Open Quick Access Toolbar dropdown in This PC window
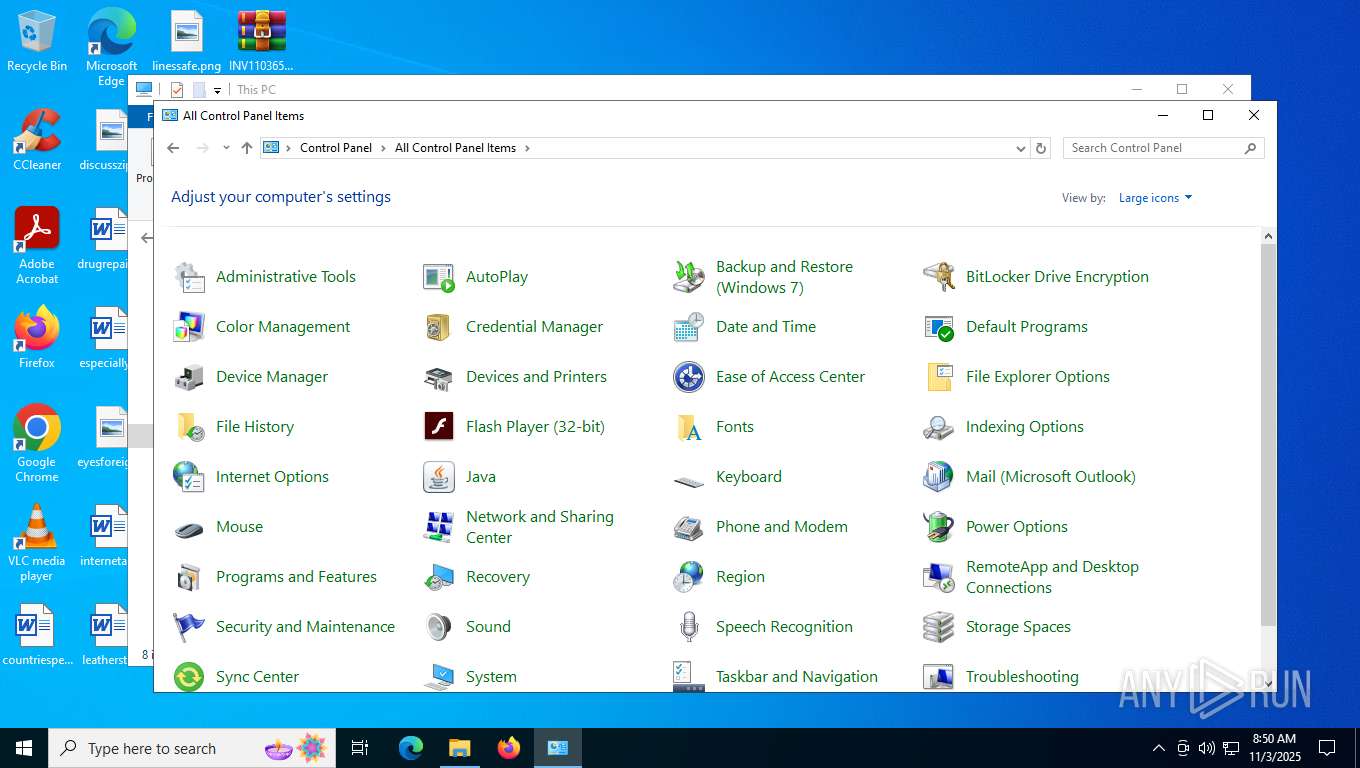 coord(217,90)
